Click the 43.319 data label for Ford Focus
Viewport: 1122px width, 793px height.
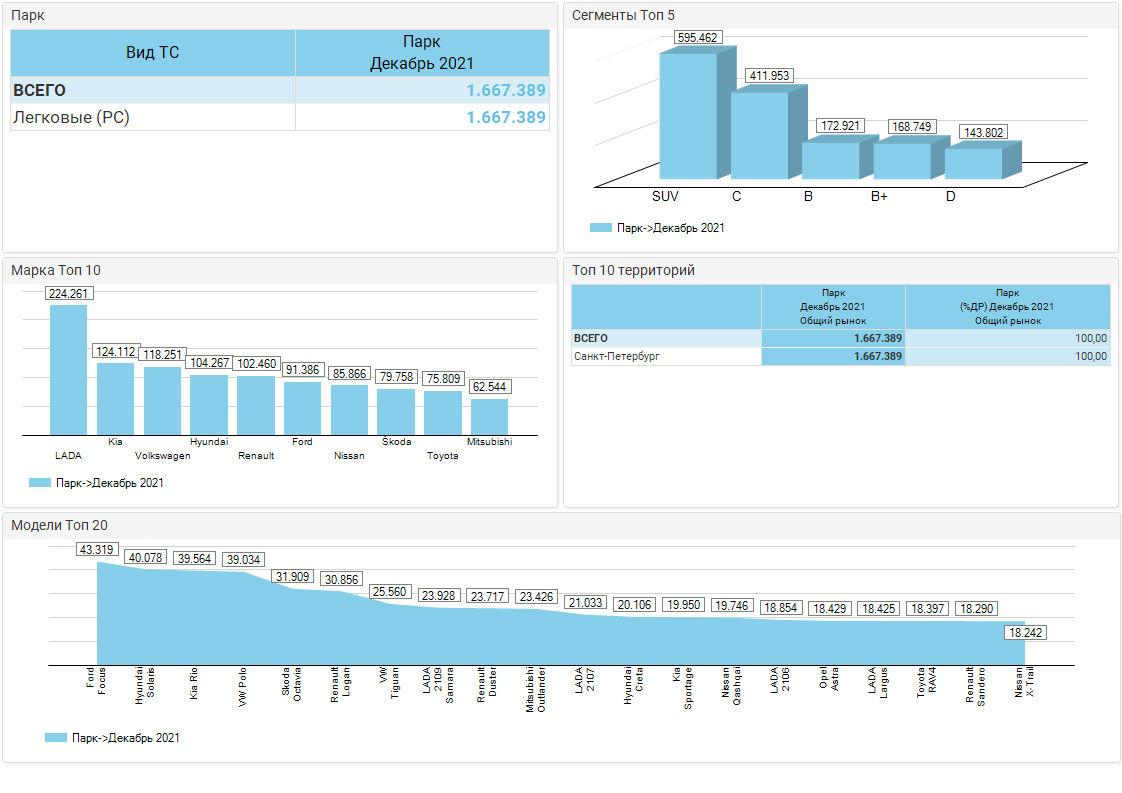coord(97,549)
